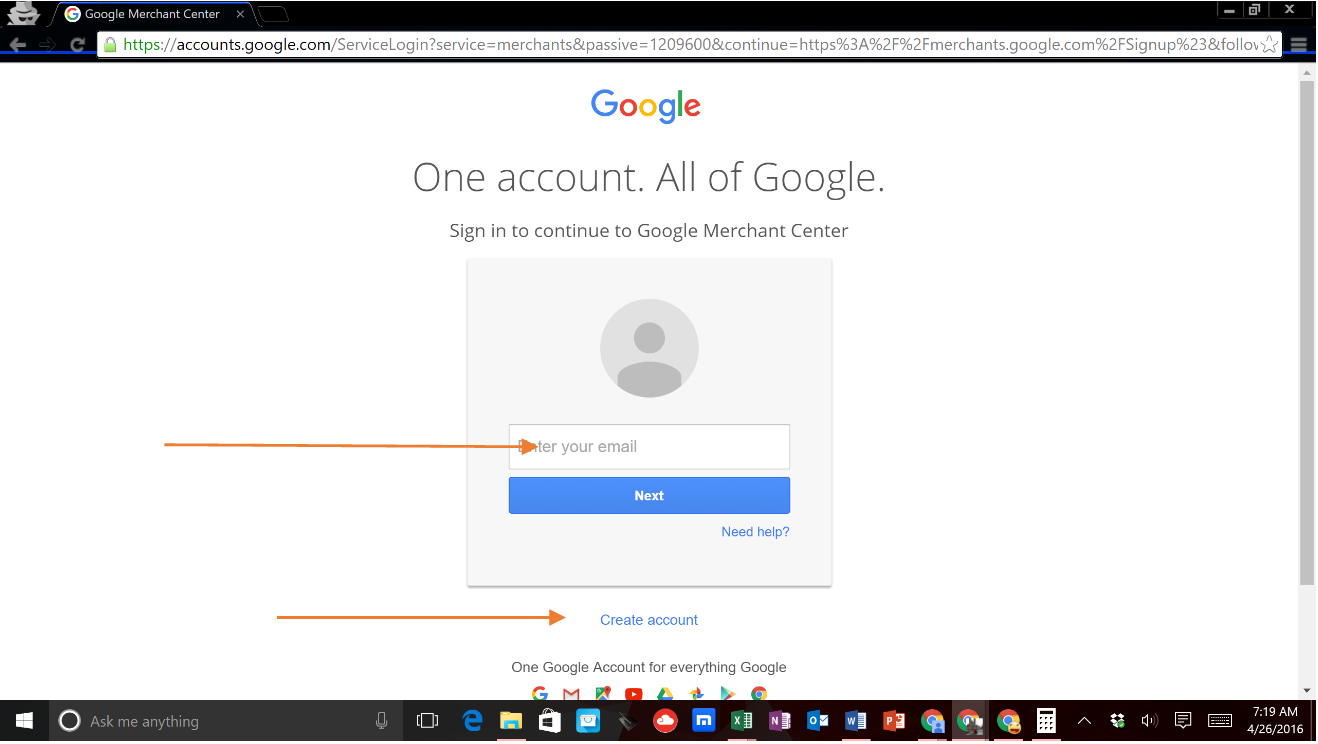Click the Google Play icon in the product row
This screenshot has height=744, width=1318.
(x=727, y=694)
